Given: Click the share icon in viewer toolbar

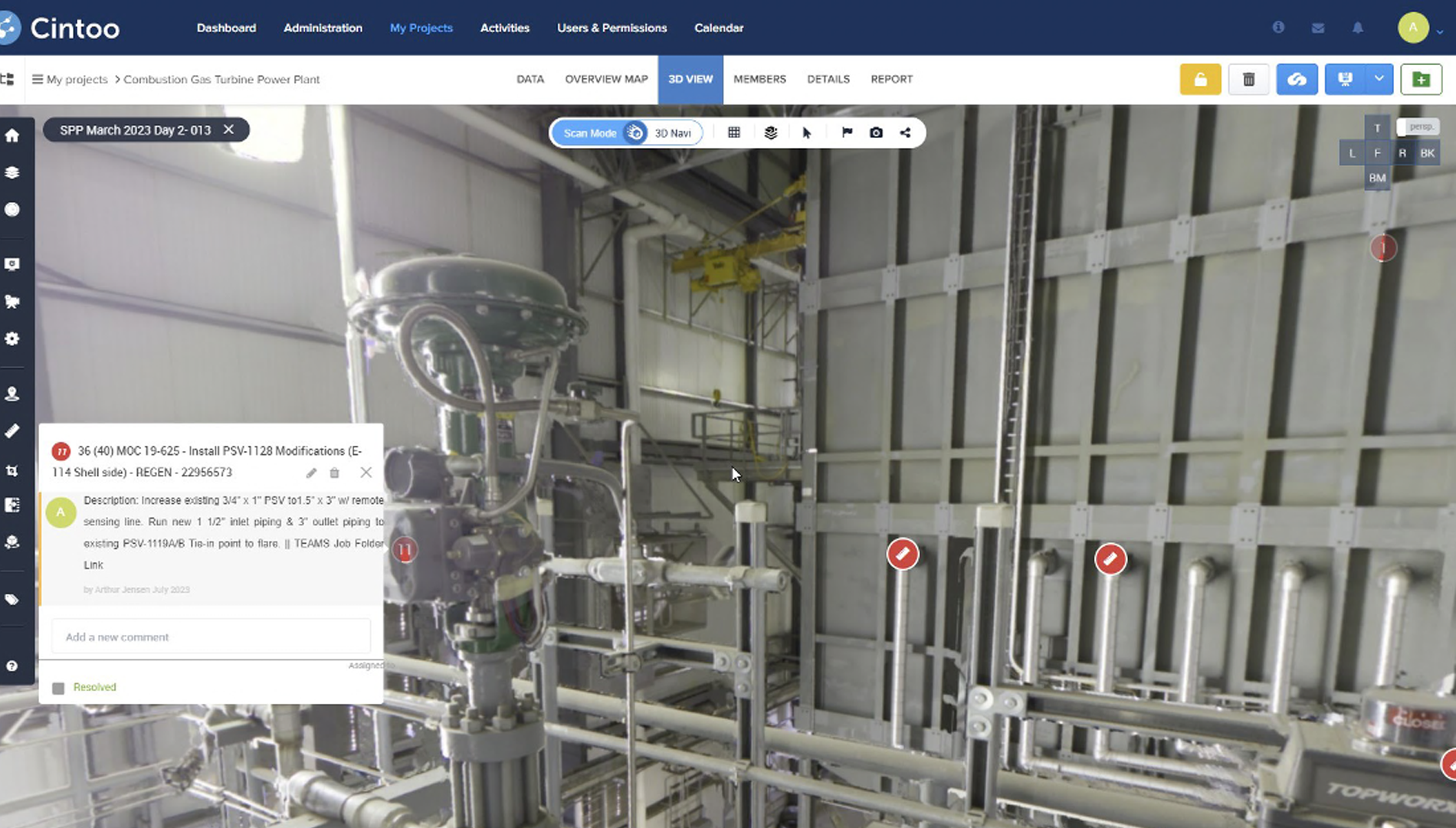Looking at the screenshot, I should click(905, 133).
